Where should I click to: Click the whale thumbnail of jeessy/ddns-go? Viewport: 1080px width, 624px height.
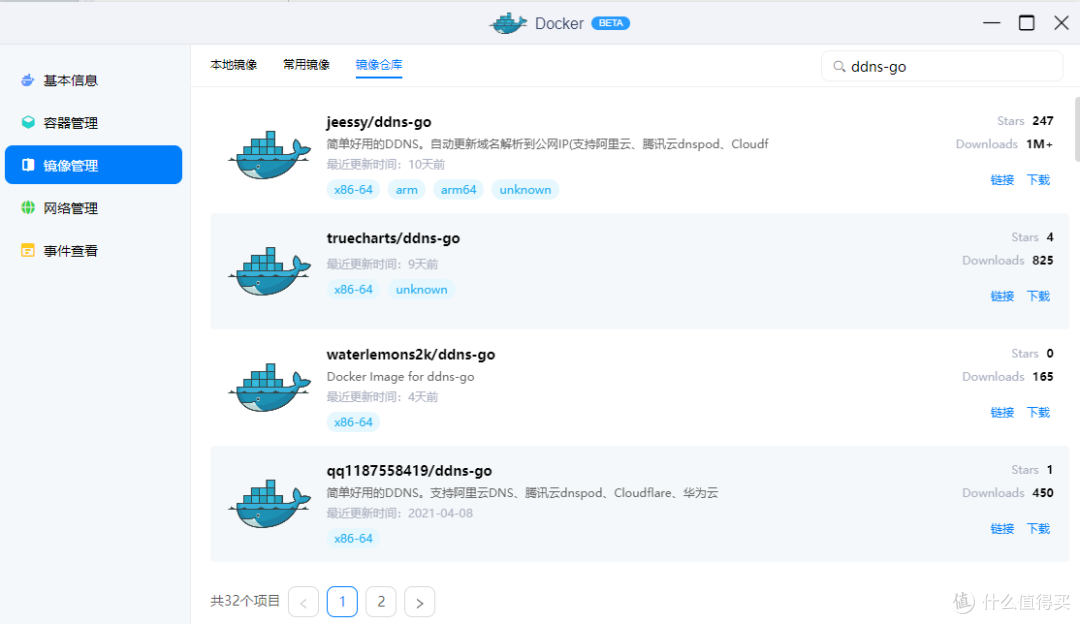click(x=269, y=155)
